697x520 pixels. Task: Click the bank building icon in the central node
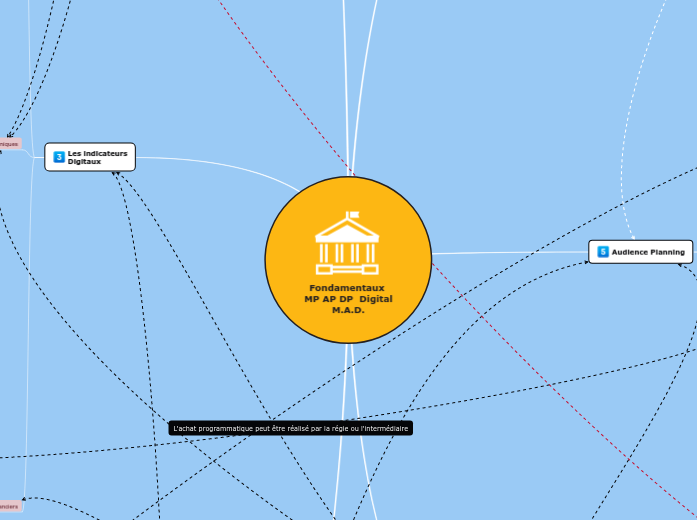347,243
